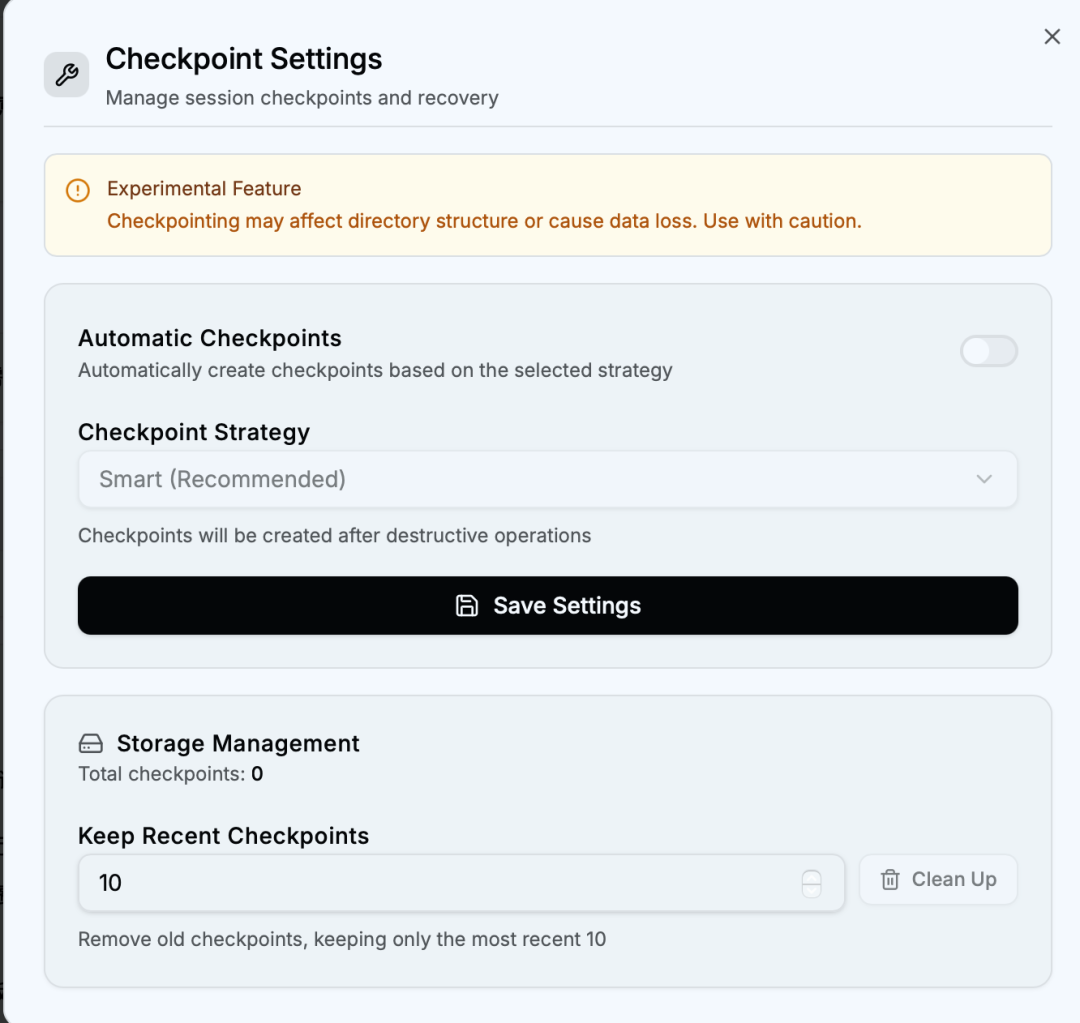
Task: Click the hard drive icon beside Storage Management
Action: (89, 743)
